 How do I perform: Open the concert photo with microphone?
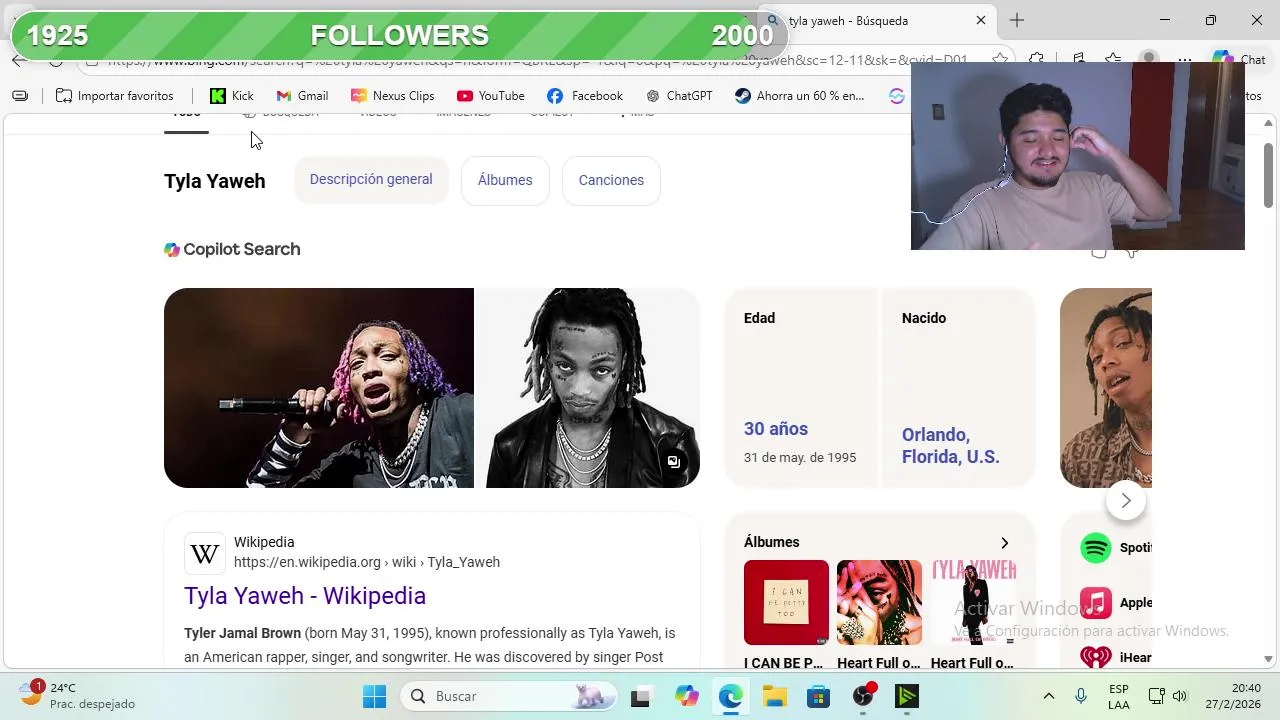[x=319, y=388]
